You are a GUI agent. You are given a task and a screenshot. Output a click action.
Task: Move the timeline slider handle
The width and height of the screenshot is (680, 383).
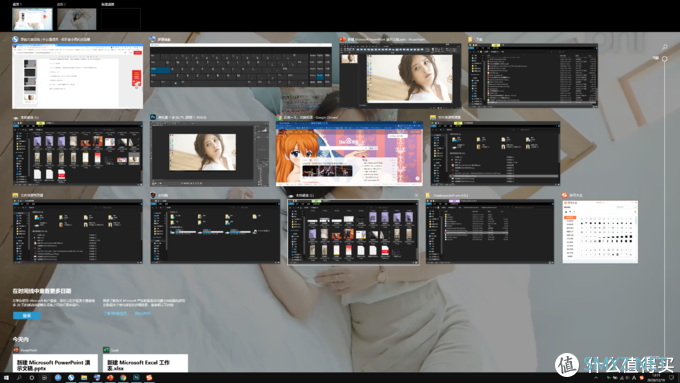tap(664, 59)
